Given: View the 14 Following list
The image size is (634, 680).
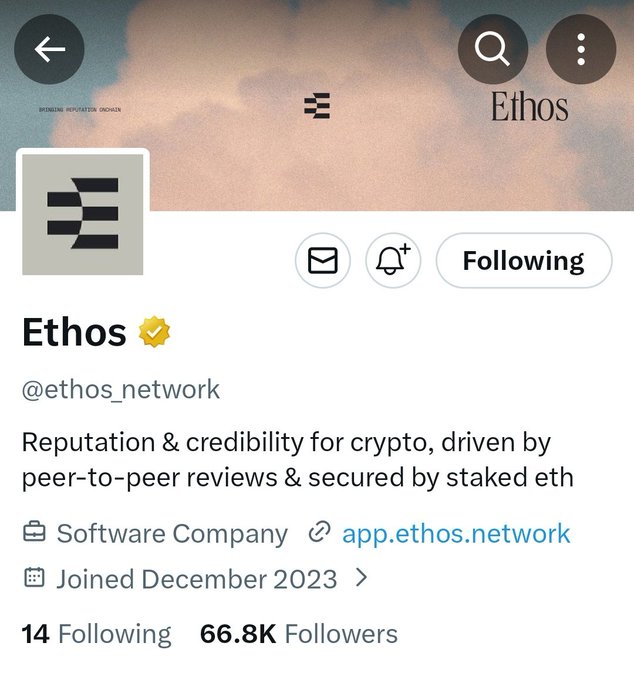Looking at the screenshot, I should [96, 634].
